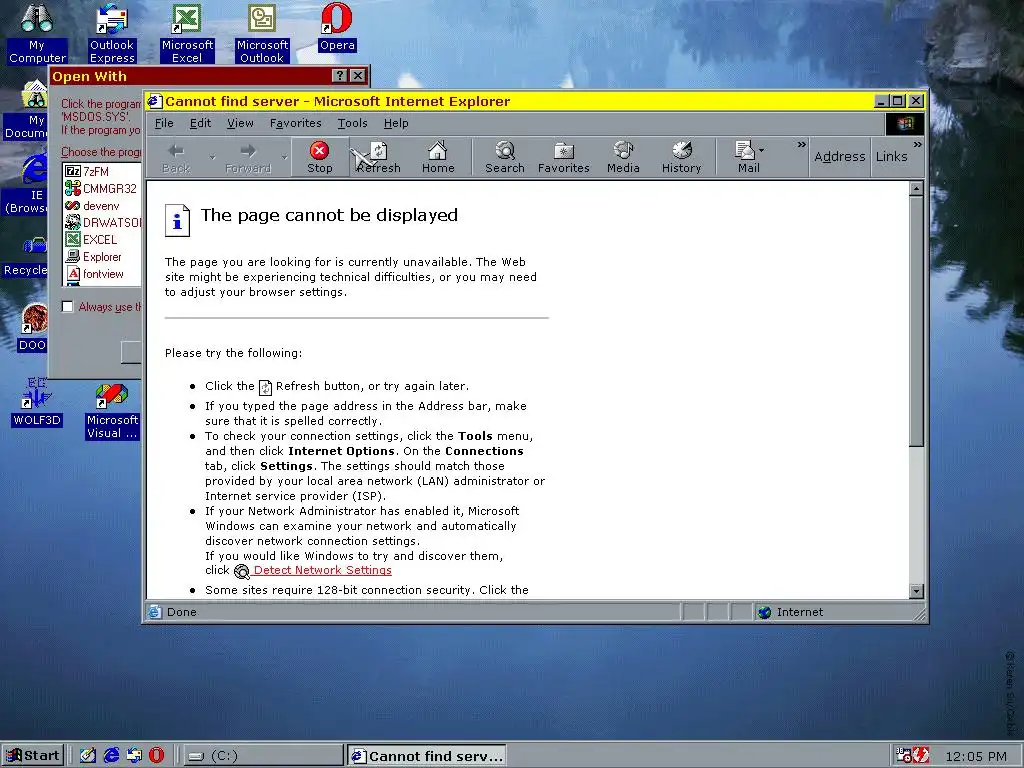Select the DOOM desktop icon
1024x768 pixels.
coord(33,328)
